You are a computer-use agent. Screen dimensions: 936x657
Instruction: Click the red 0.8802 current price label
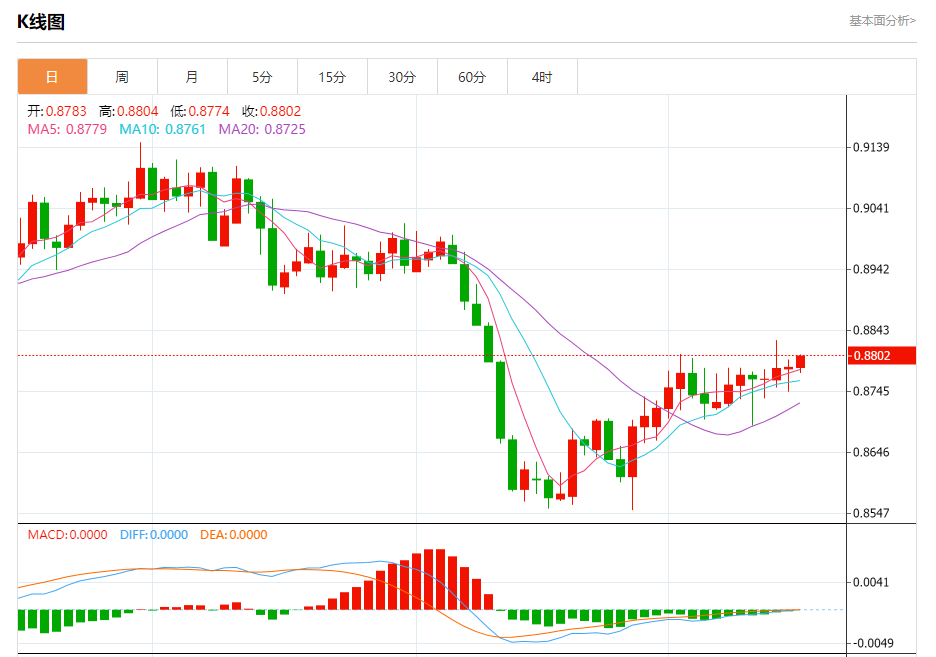(882, 356)
